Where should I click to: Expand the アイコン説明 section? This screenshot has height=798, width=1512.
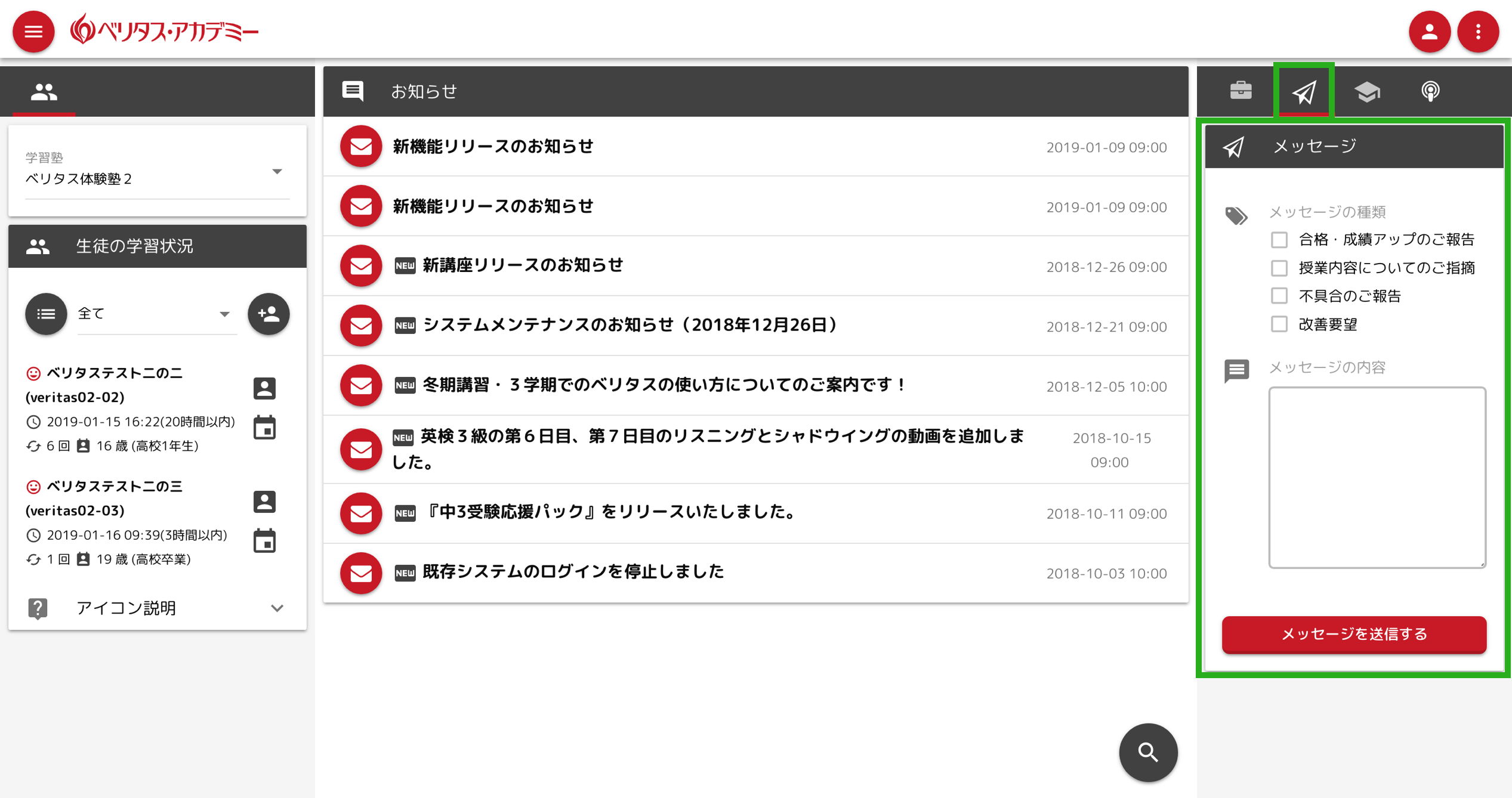pos(157,608)
